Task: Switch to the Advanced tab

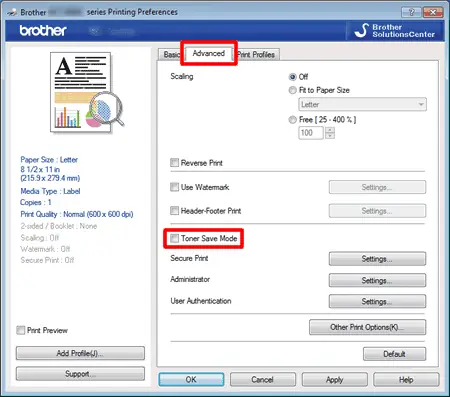Action: [x=209, y=53]
